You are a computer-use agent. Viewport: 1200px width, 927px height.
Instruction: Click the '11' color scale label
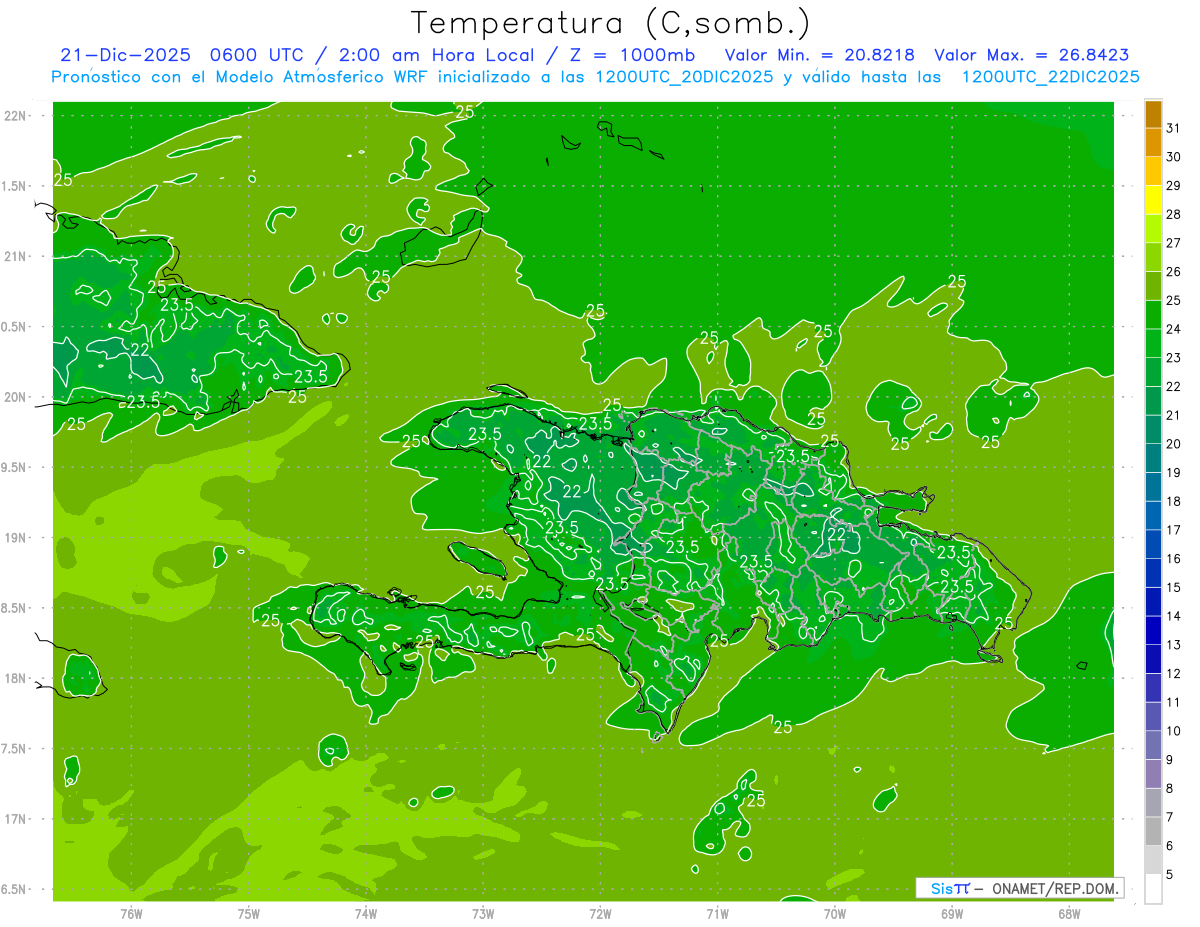pyautogui.click(x=1174, y=702)
